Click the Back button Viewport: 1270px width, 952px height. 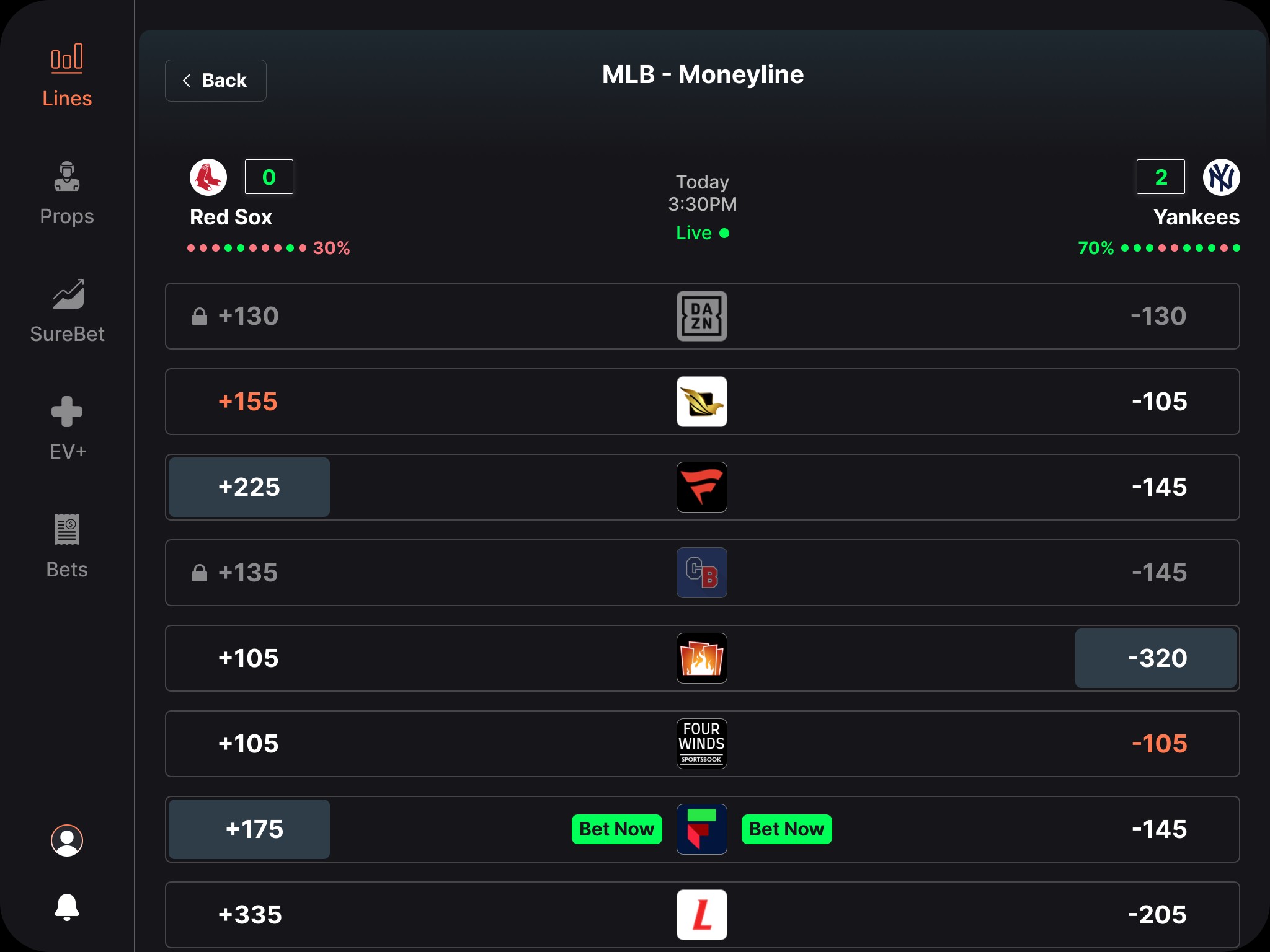215,81
